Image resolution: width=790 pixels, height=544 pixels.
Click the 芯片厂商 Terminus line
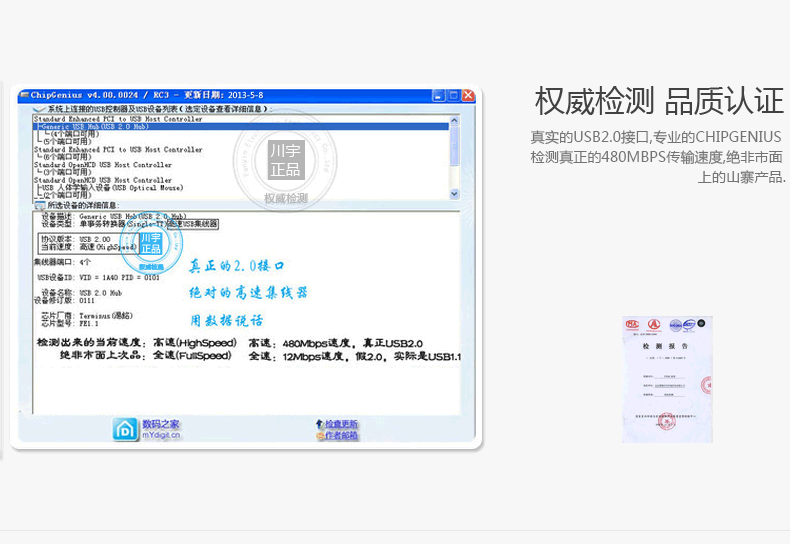pos(87,316)
